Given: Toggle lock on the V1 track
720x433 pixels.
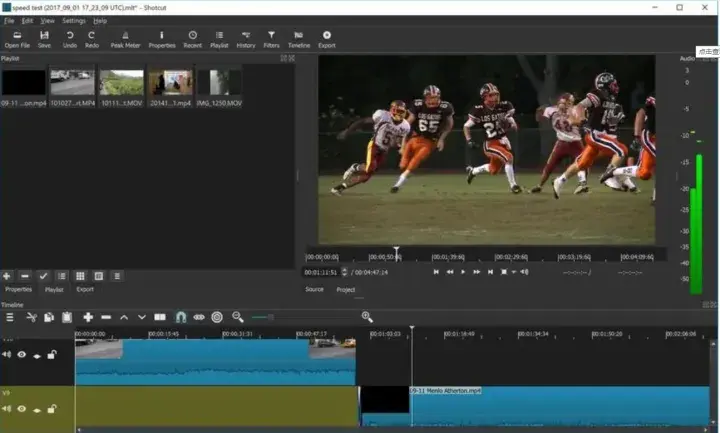Looking at the screenshot, I should tap(51, 408).
